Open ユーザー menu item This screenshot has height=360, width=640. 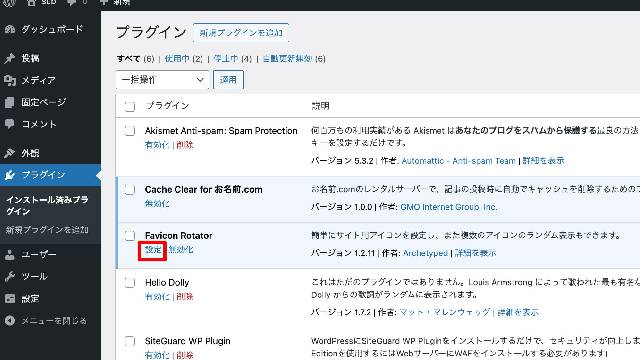point(39,255)
